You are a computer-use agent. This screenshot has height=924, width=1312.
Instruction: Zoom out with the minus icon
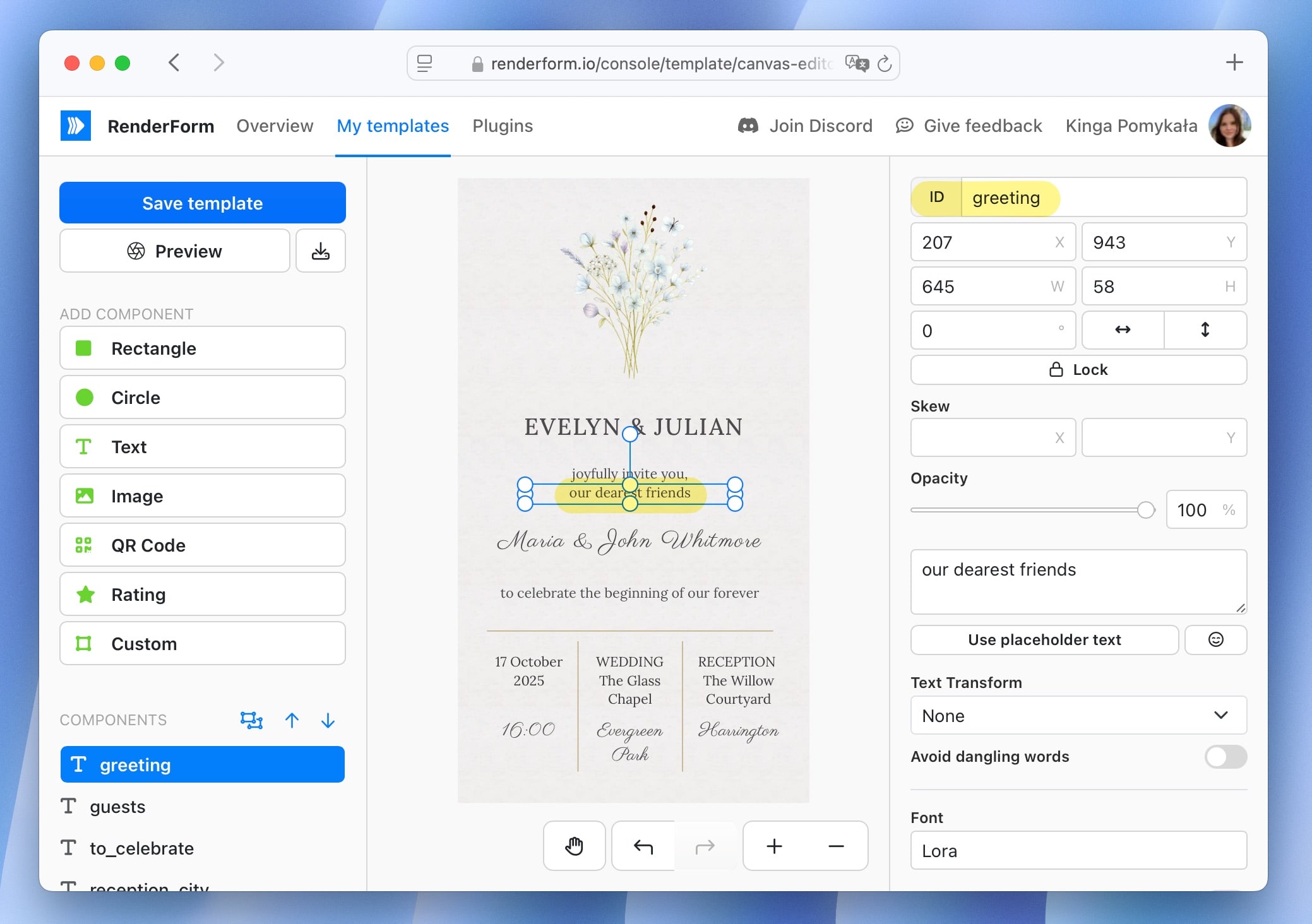(836, 846)
